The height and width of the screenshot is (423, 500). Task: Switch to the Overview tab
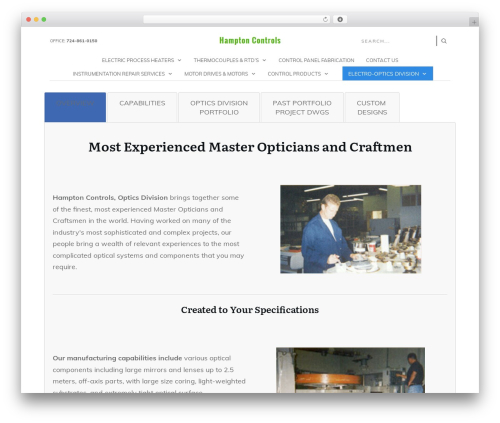(x=75, y=107)
